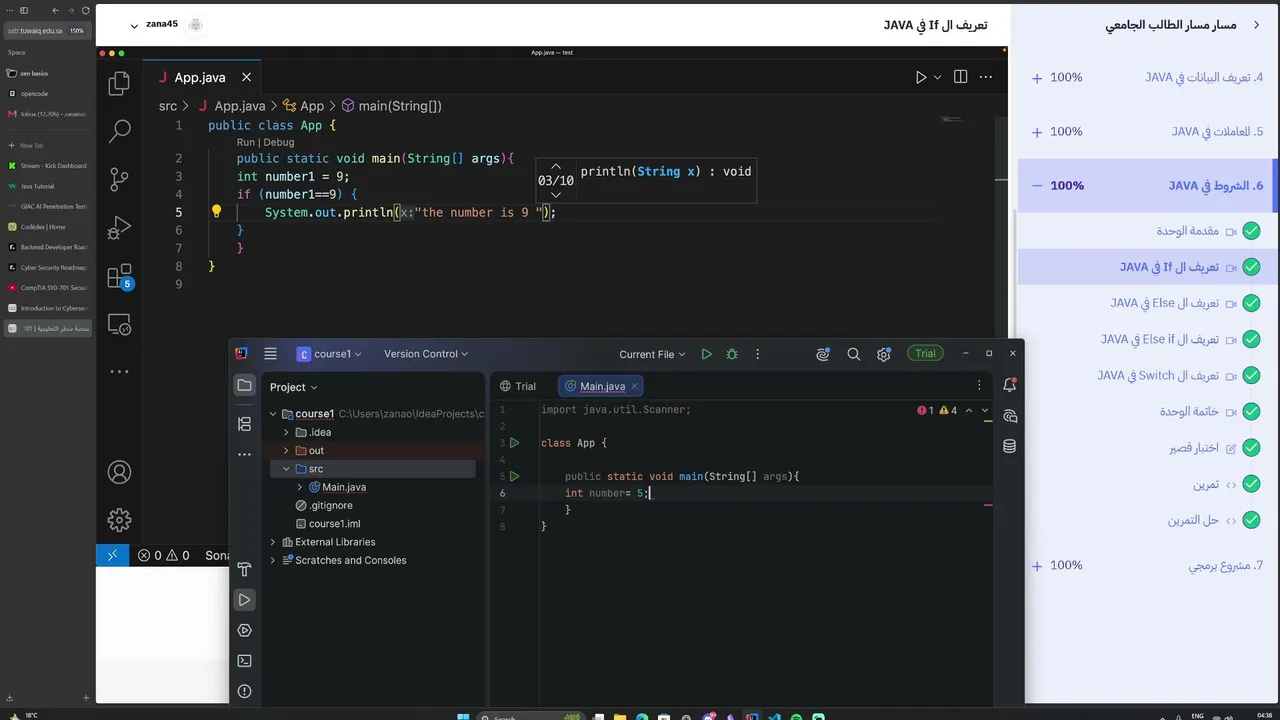The width and height of the screenshot is (1280, 720).
Task: Click gutter run arrow beside class App
Action: point(515,443)
